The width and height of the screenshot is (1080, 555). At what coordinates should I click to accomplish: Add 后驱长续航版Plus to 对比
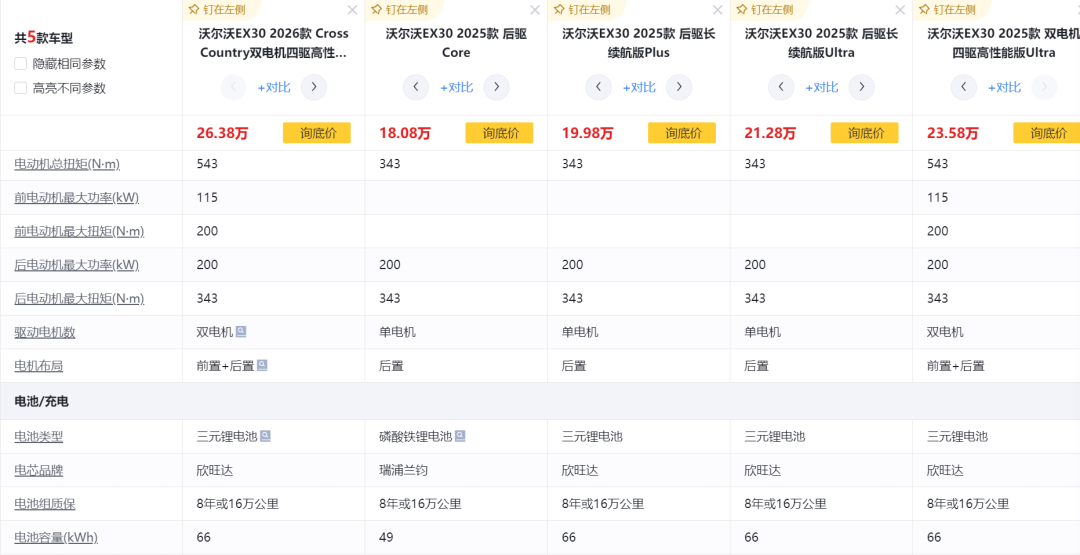click(639, 87)
